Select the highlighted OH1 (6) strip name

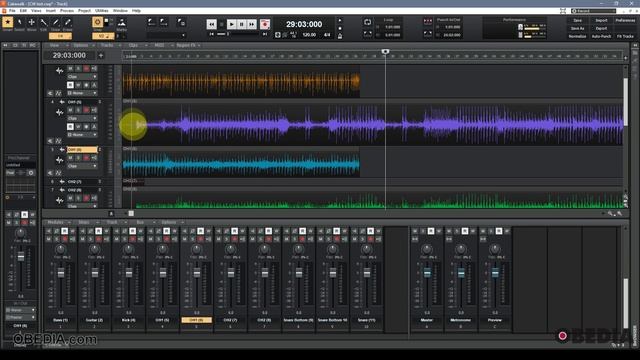(x=196, y=320)
